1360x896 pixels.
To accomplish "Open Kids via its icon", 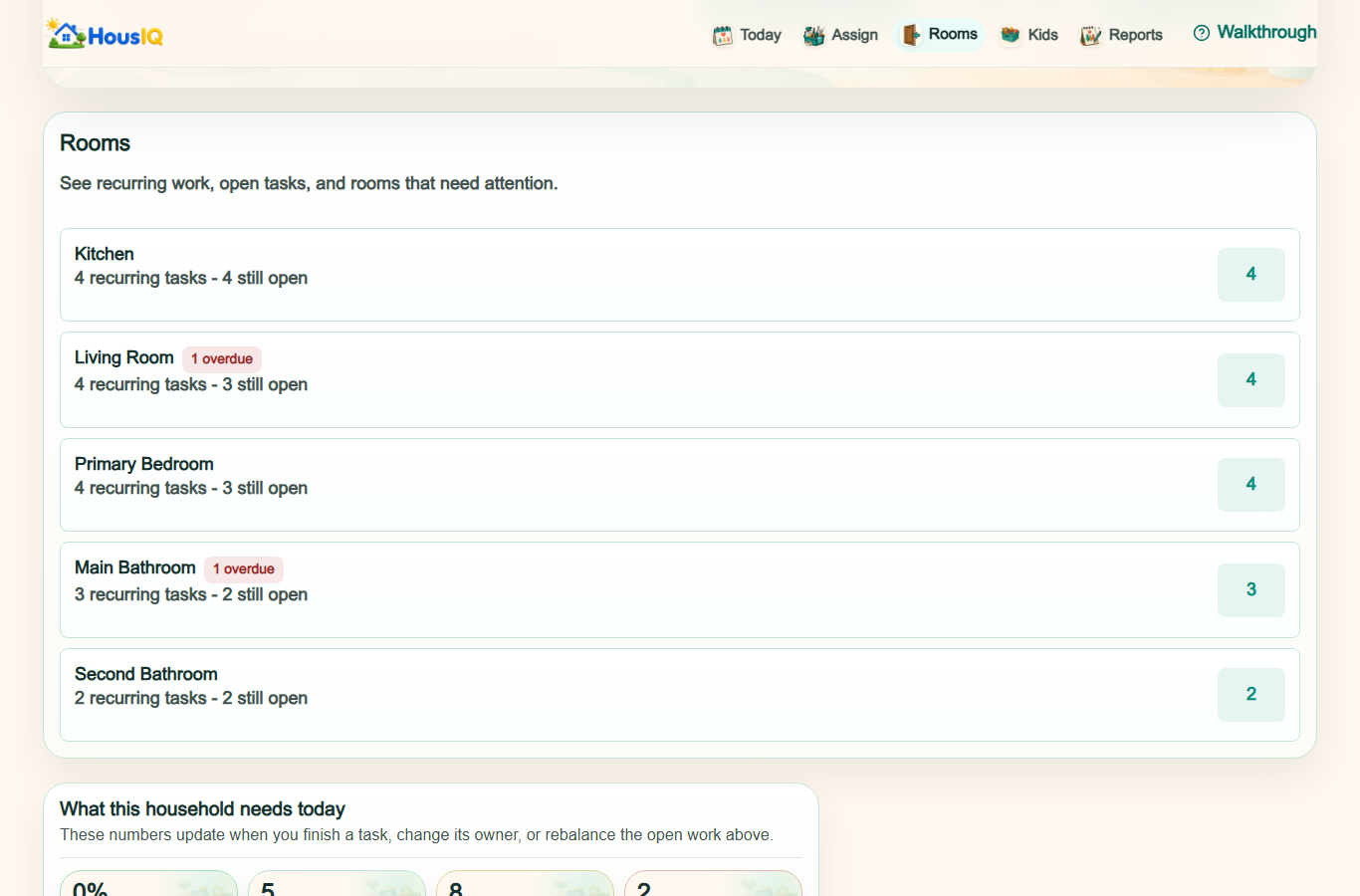I will click(1011, 35).
